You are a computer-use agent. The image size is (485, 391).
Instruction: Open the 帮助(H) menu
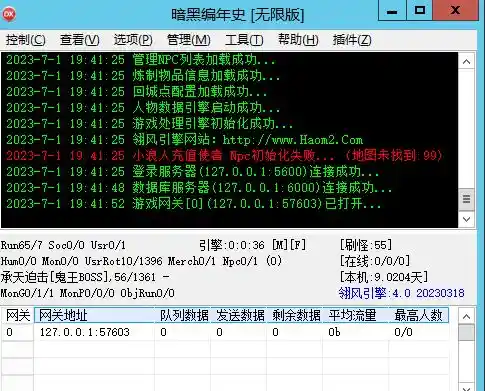tap(298, 40)
